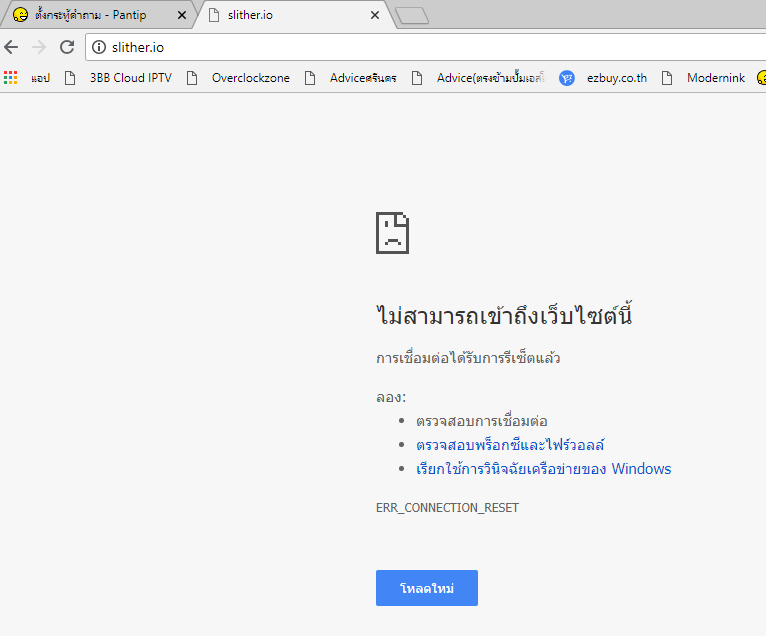
Task: Open the 3BB Cloud IPTV bookmark
Action: [x=118, y=78]
